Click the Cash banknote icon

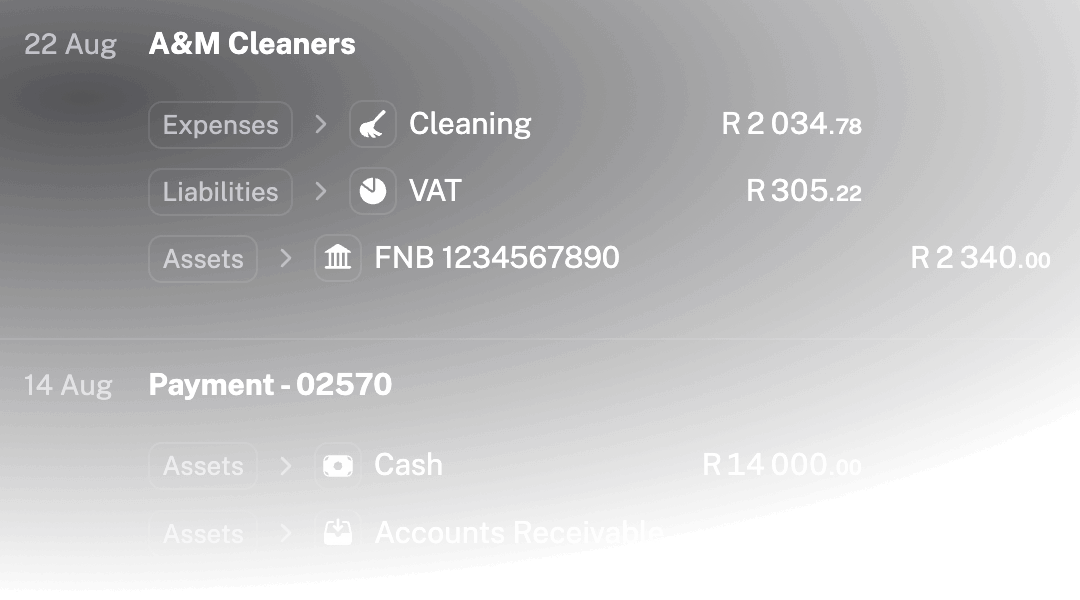click(337, 465)
